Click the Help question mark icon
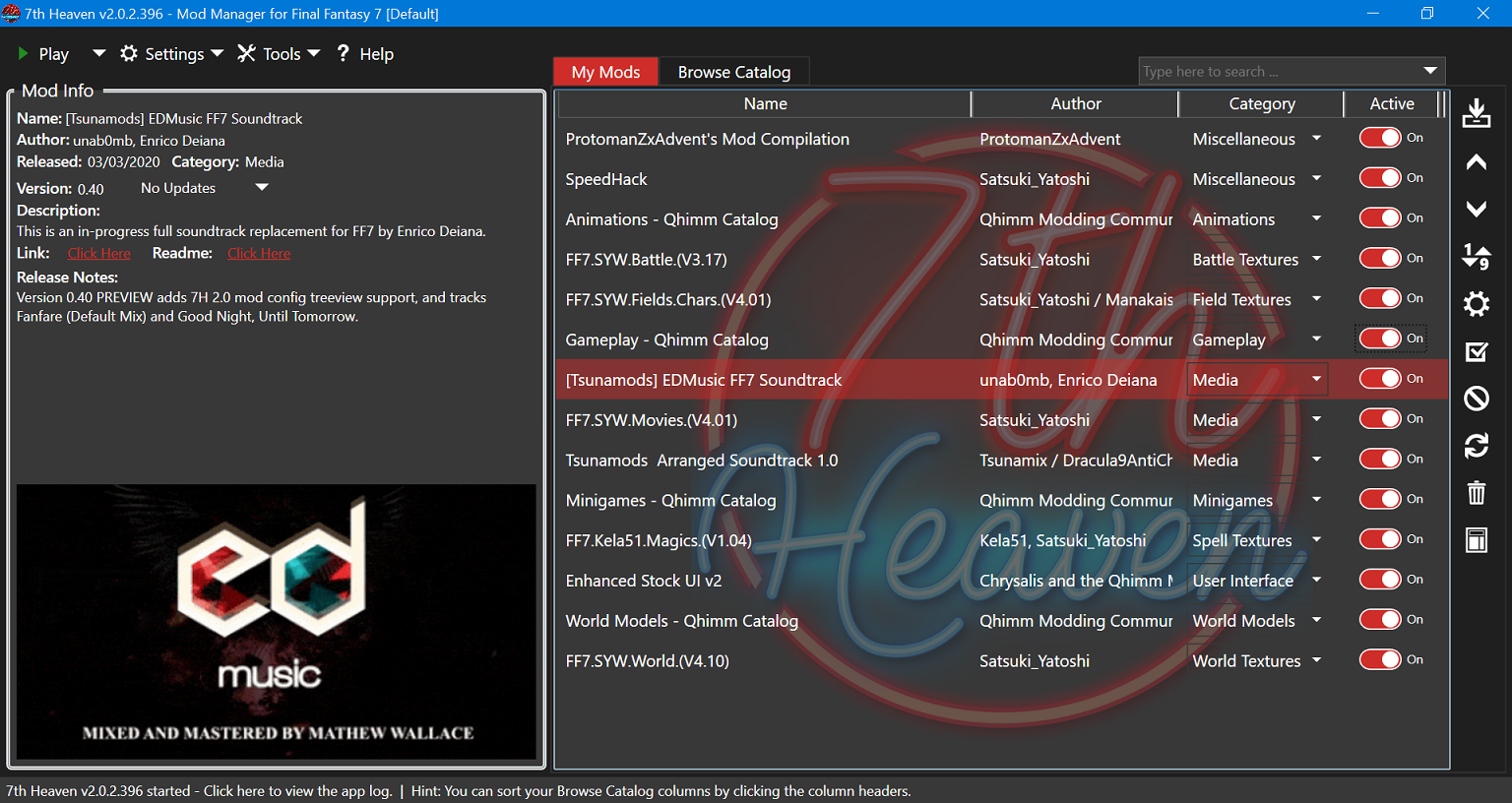Viewport: 1512px width, 803px height. click(x=343, y=53)
